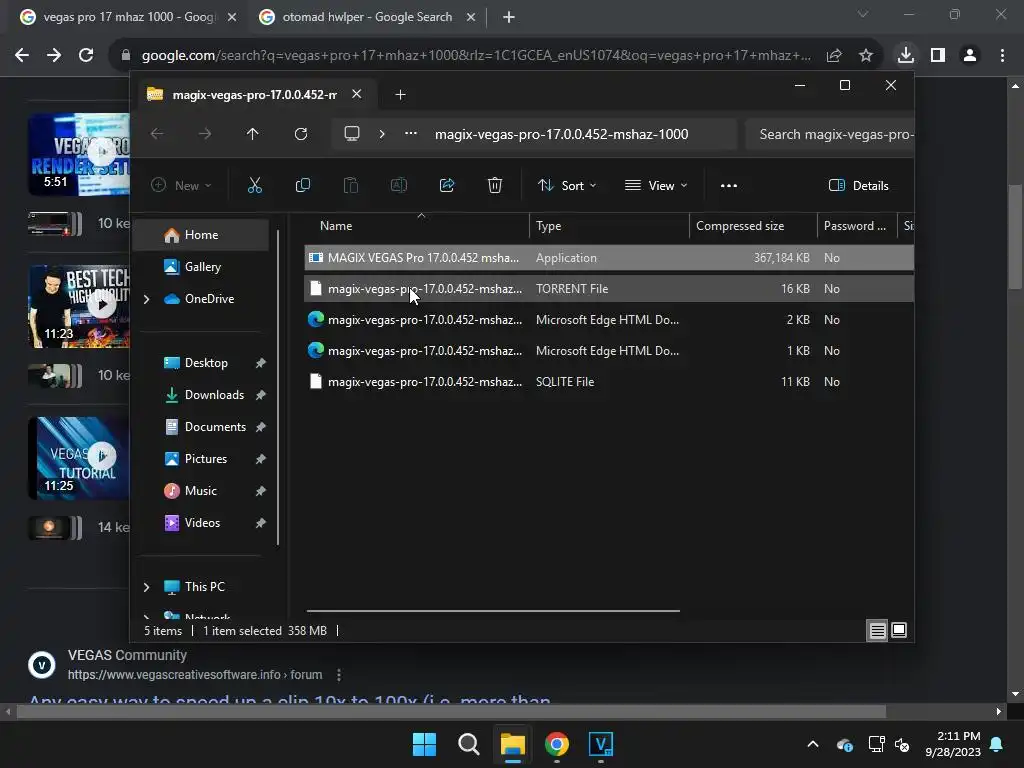Click the Paste icon in Explorer toolbar
This screenshot has height=768, width=1024.
(351, 185)
